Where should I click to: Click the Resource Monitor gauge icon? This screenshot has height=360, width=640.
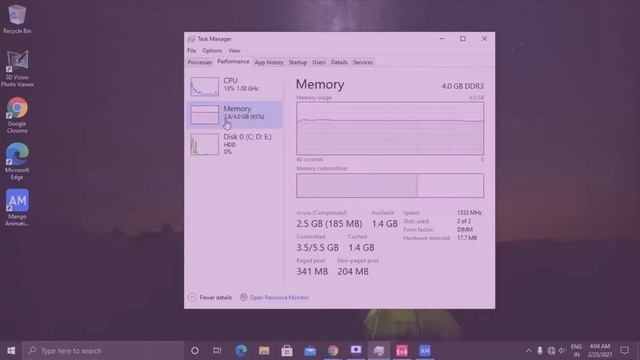coord(243,297)
